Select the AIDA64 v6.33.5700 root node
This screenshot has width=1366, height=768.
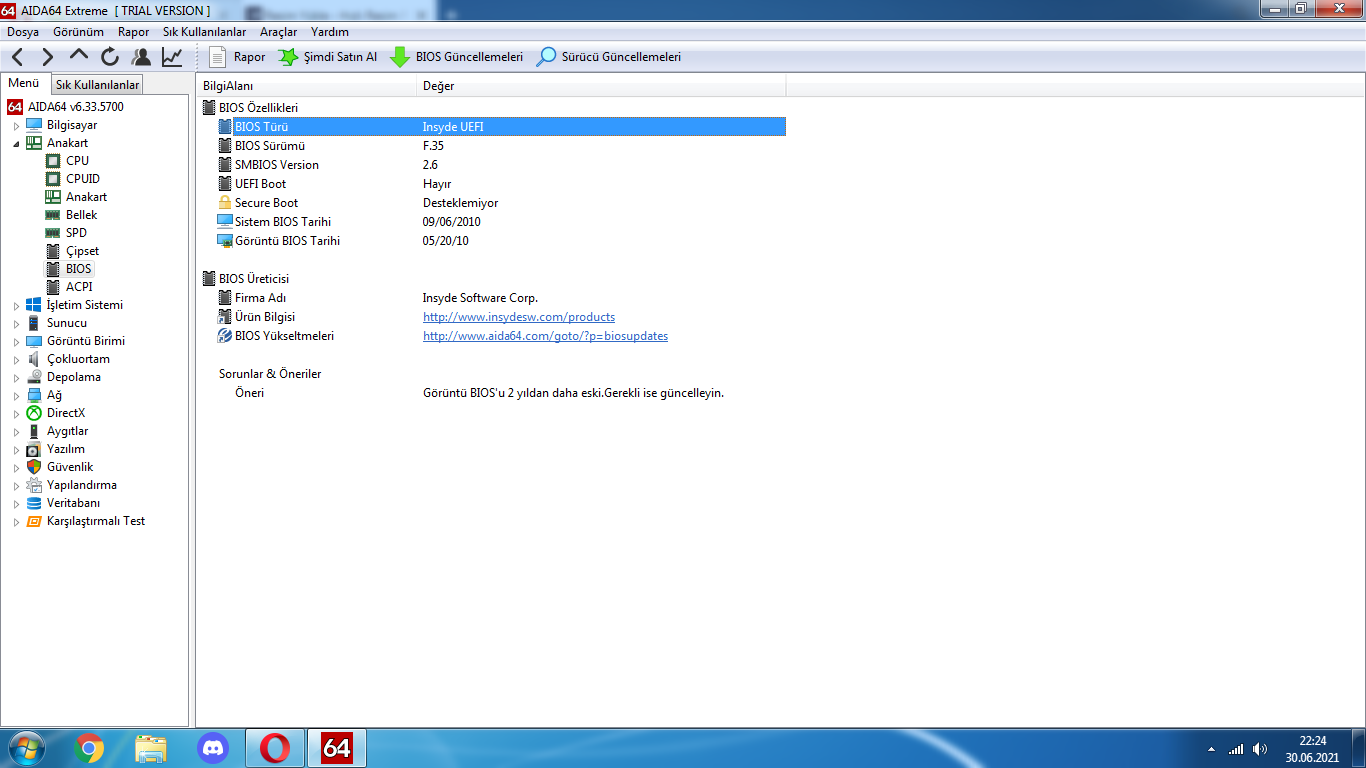pos(66,107)
